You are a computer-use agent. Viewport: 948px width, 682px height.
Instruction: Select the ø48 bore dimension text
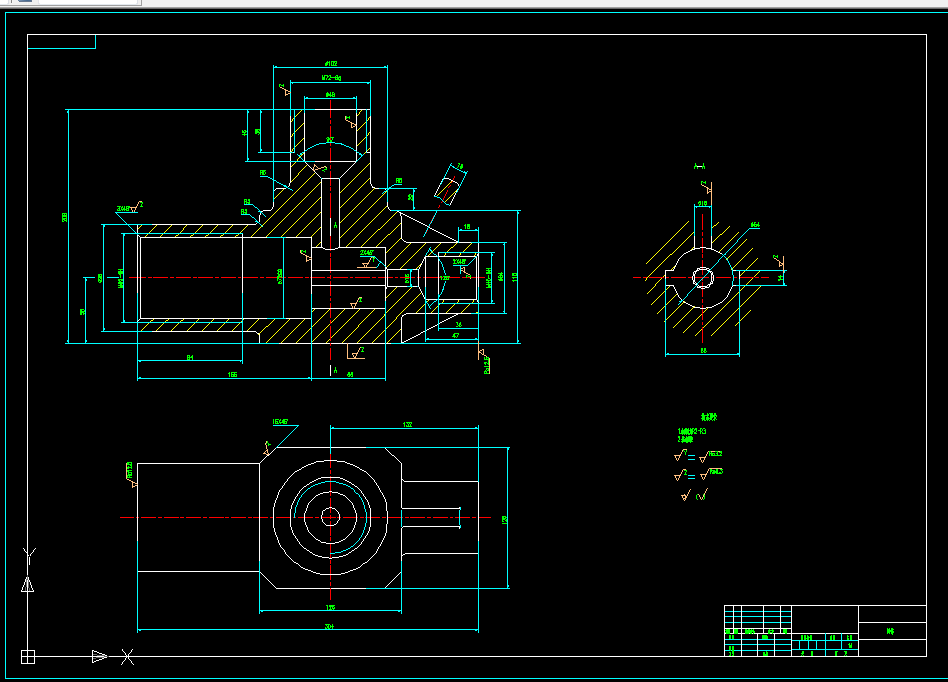330,94
